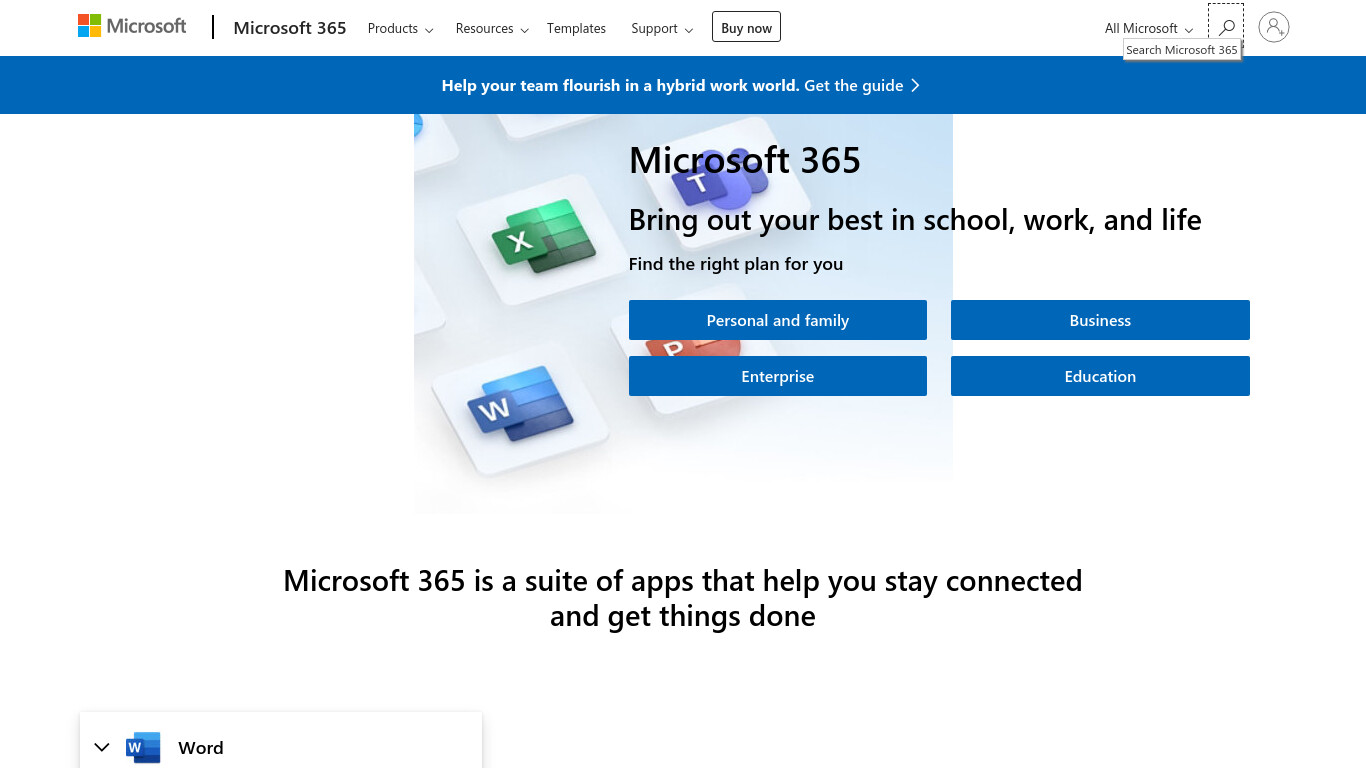Click the 'Bring out your best' tagline
Screen dimensions: 1366x768
(x=915, y=220)
